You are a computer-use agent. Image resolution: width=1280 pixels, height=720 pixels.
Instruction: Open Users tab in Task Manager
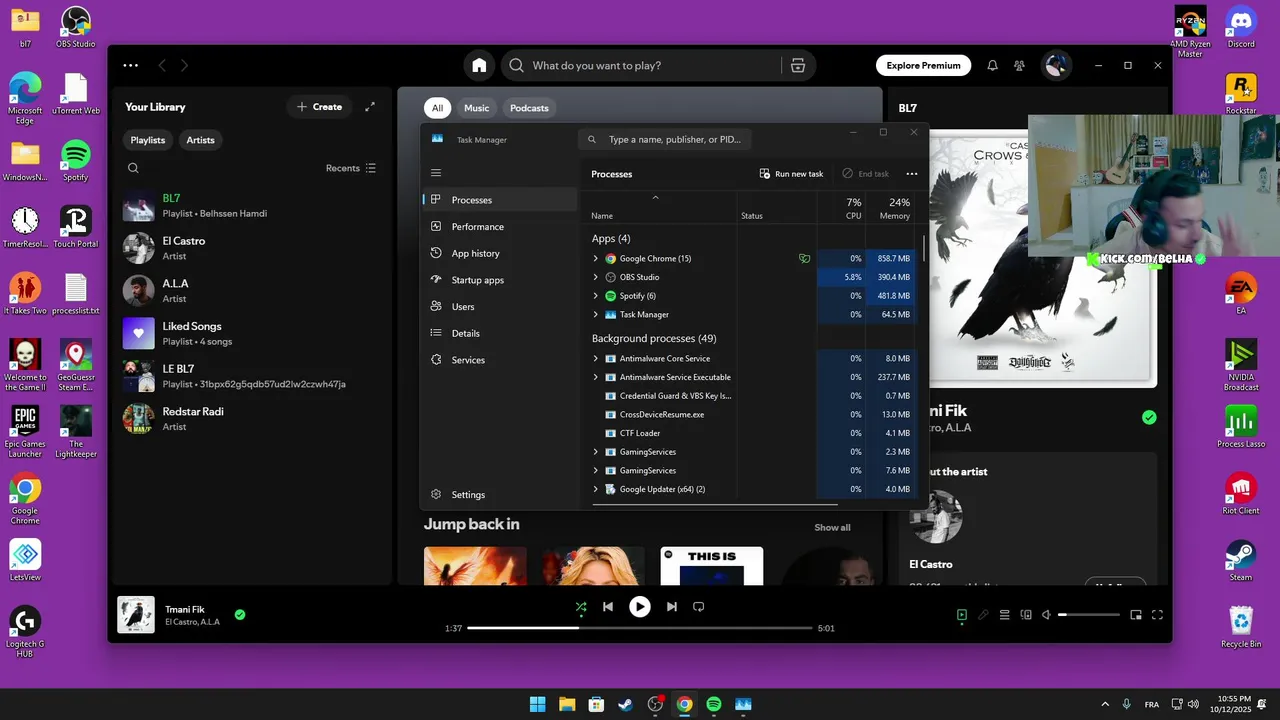(x=499, y=307)
